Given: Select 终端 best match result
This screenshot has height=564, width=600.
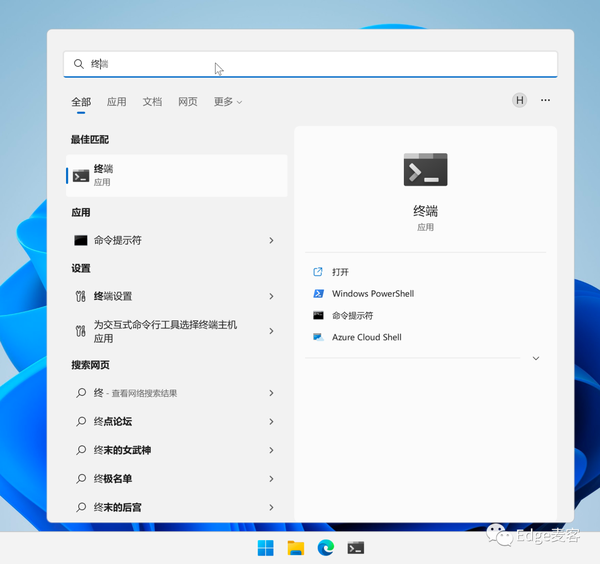Looking at the screenshot, I should (x=177, y=176).
